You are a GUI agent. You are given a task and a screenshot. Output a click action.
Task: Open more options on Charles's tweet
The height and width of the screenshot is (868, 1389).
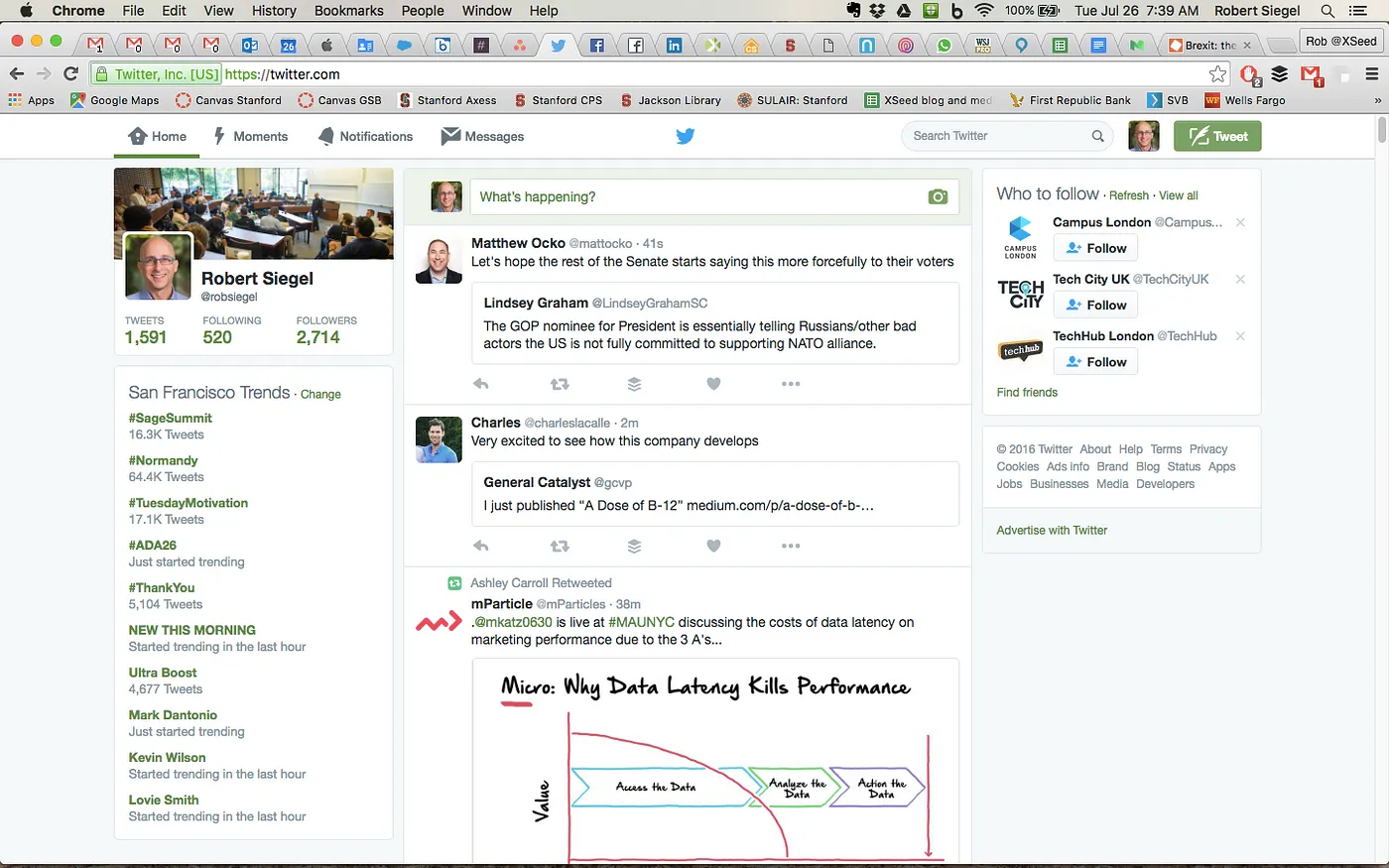click(x=791, y=546)
